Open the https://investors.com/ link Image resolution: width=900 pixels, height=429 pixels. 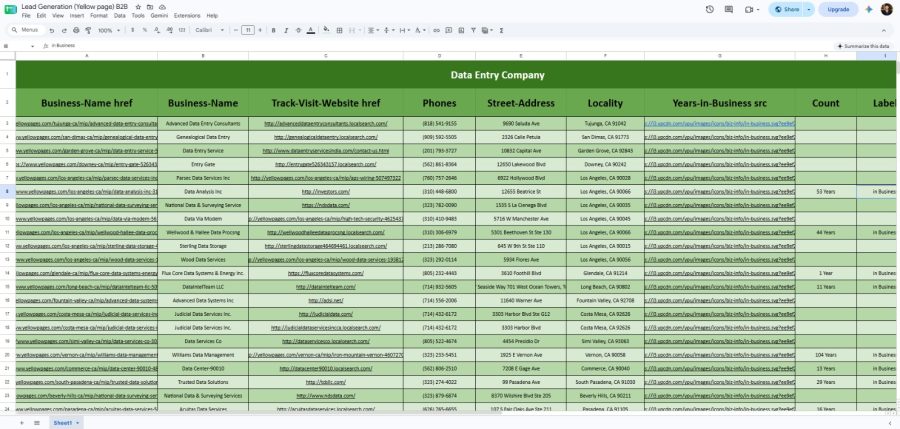(x=325, y=191)
